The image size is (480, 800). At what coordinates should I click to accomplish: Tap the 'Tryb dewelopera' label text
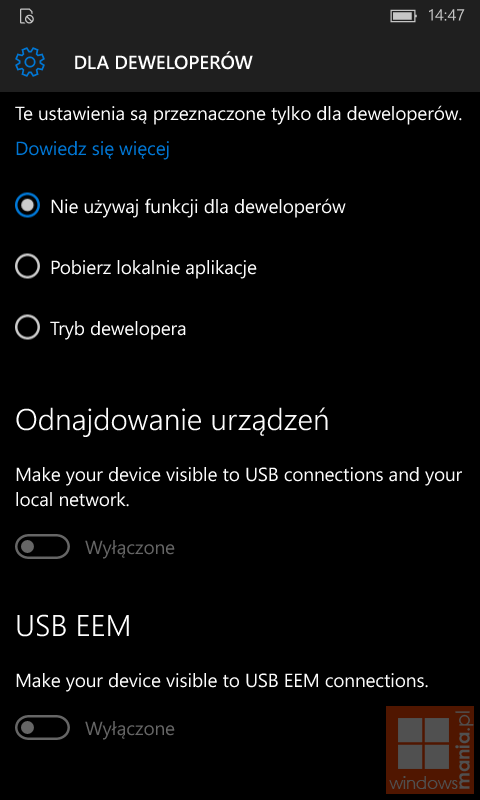click(118, 329)
